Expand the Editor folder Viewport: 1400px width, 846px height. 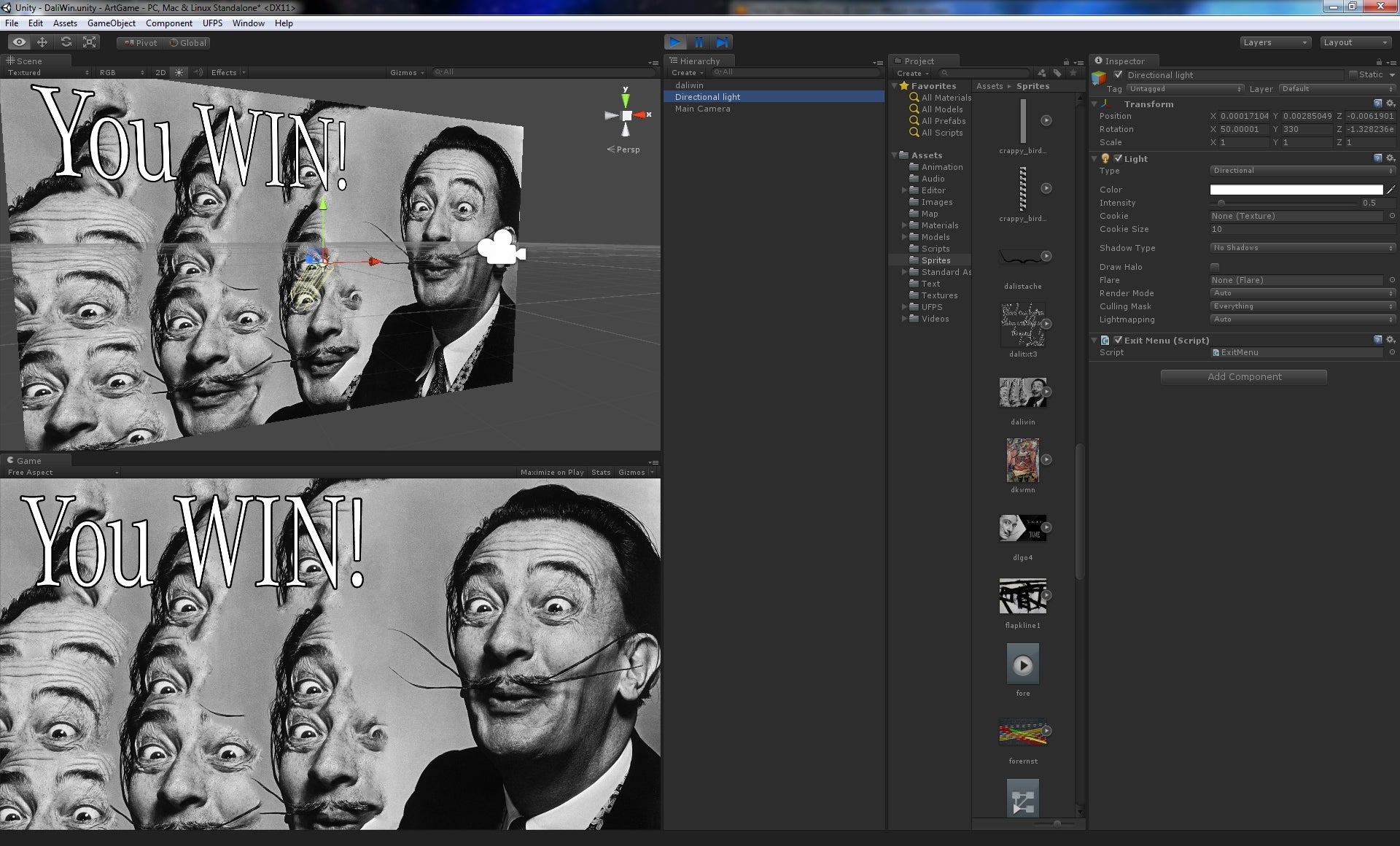[905, 190]
